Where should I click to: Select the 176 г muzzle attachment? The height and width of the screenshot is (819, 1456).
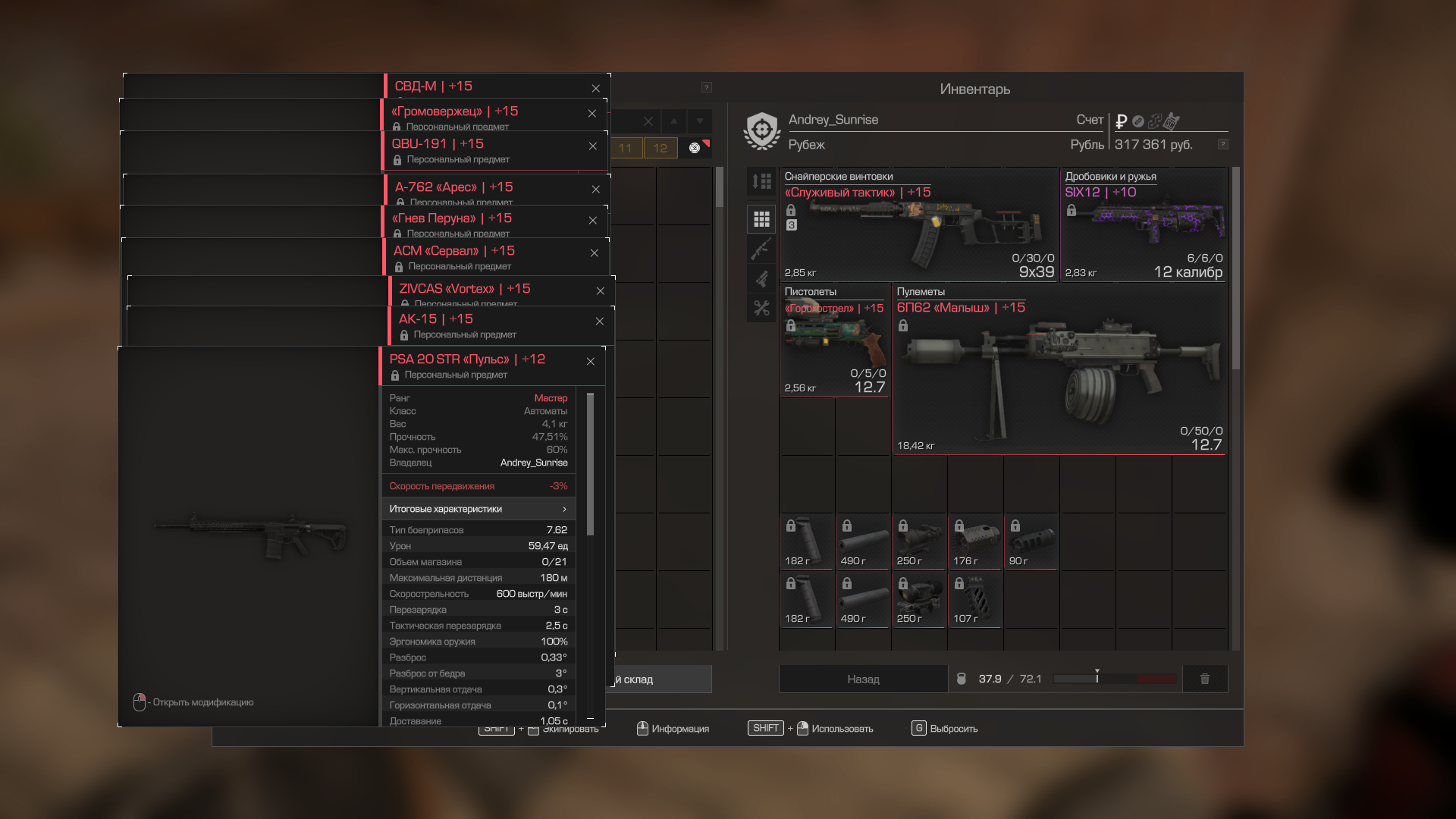pyautogui.click(x=975, y=542)
